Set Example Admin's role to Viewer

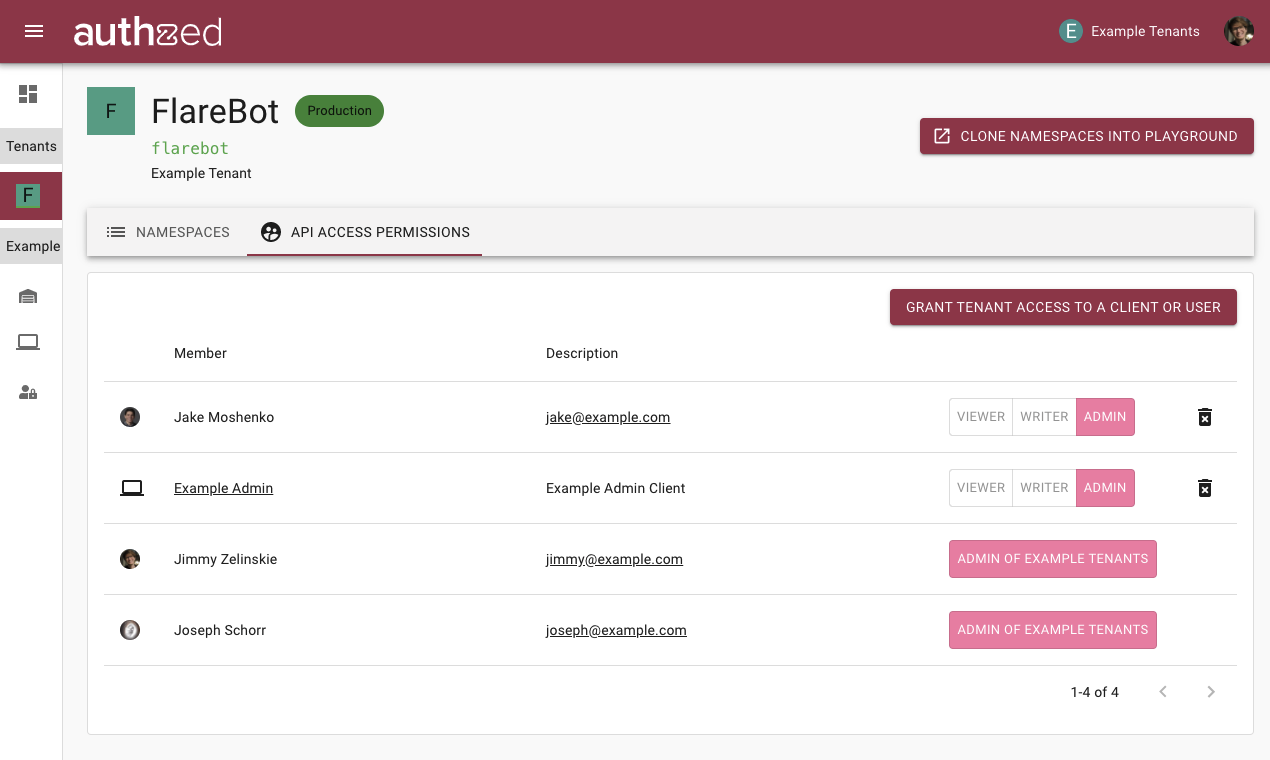pos(981,488)
